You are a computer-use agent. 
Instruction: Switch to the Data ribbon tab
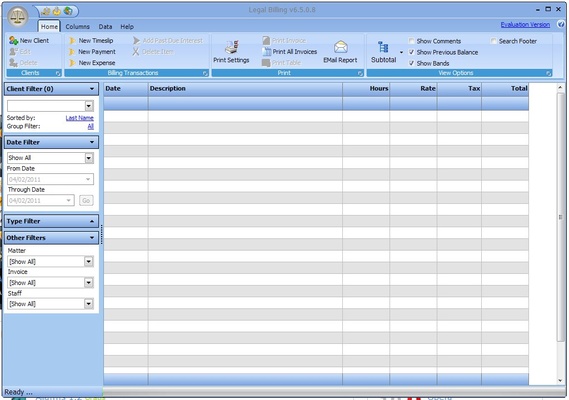click(105, 26)
